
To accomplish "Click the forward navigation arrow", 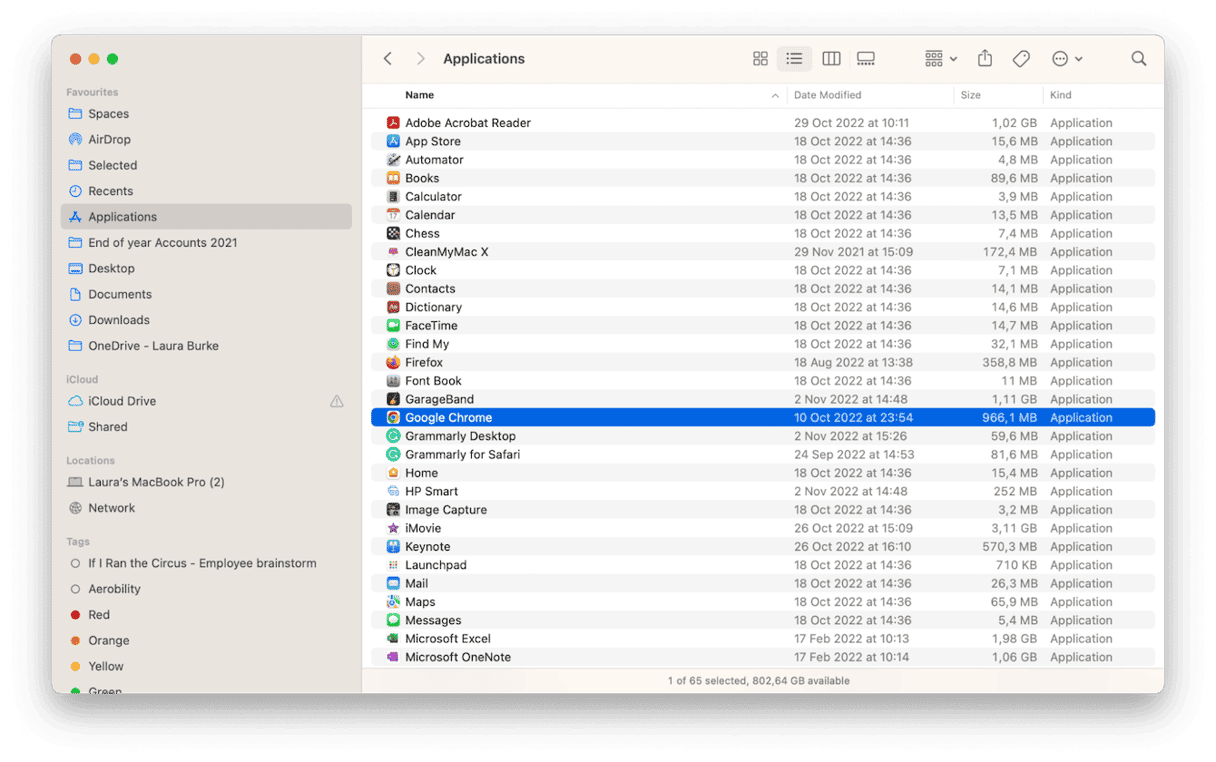I will (x=420, y=58).
